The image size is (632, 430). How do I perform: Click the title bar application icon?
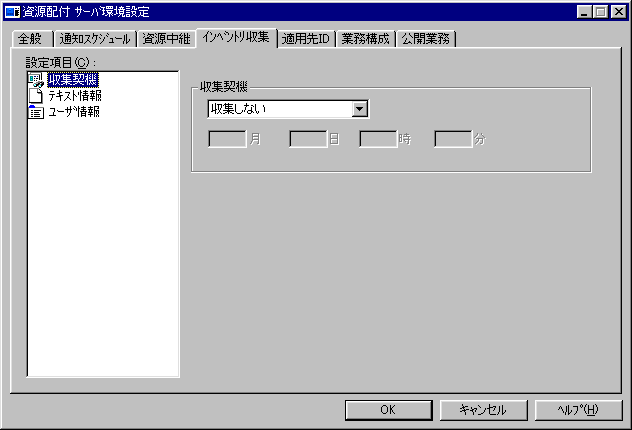point(12,12)
